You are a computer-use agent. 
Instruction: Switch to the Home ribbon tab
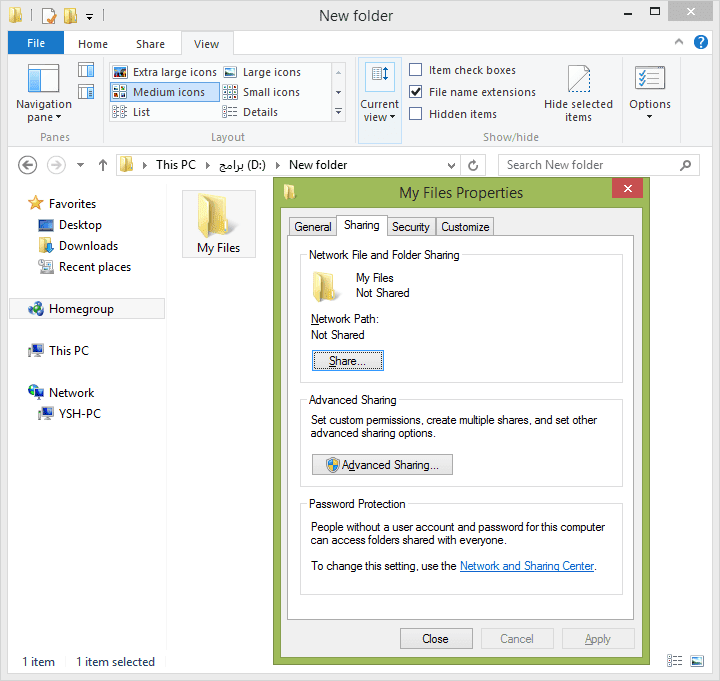93,44
